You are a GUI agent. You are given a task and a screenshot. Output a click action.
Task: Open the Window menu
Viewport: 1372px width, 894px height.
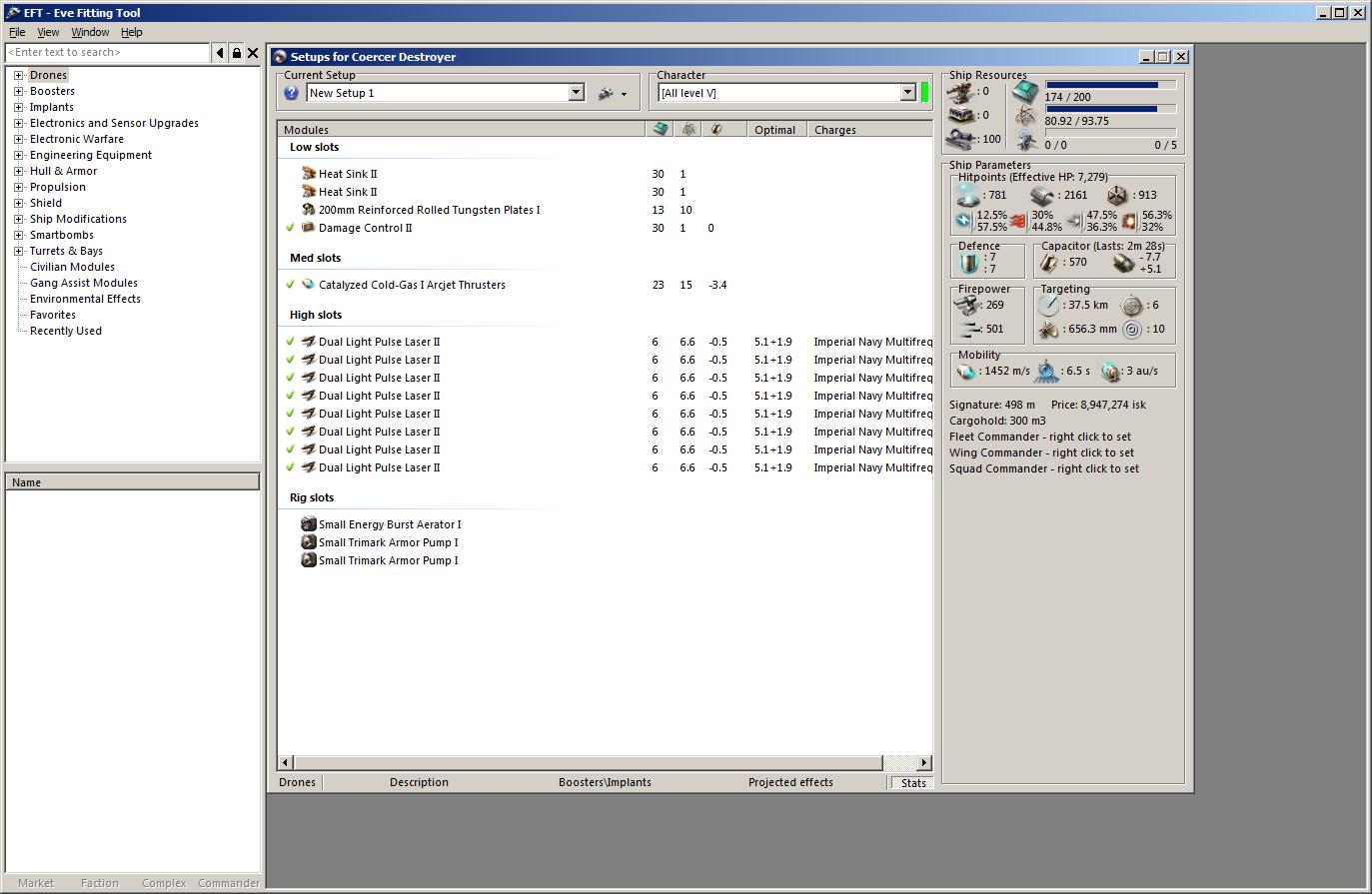[x=90, y=32]
